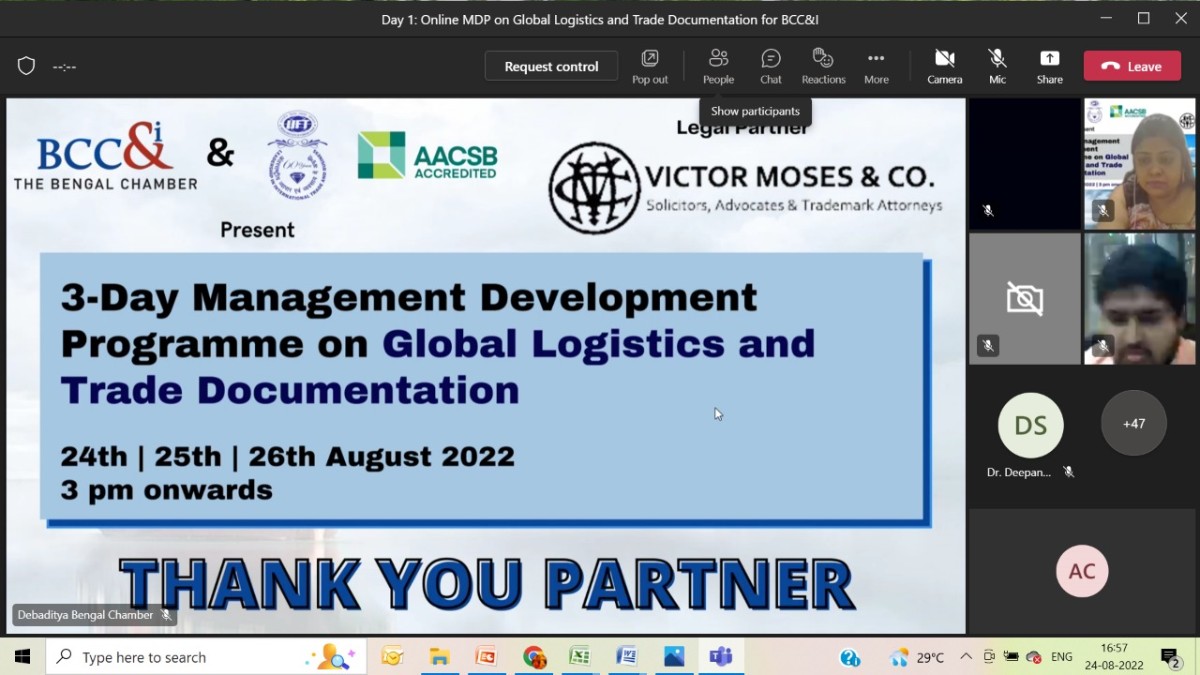The image size is (1200, 675).
Task: Click the search highlights illustration icon
Action: click(x=332, y=657)
